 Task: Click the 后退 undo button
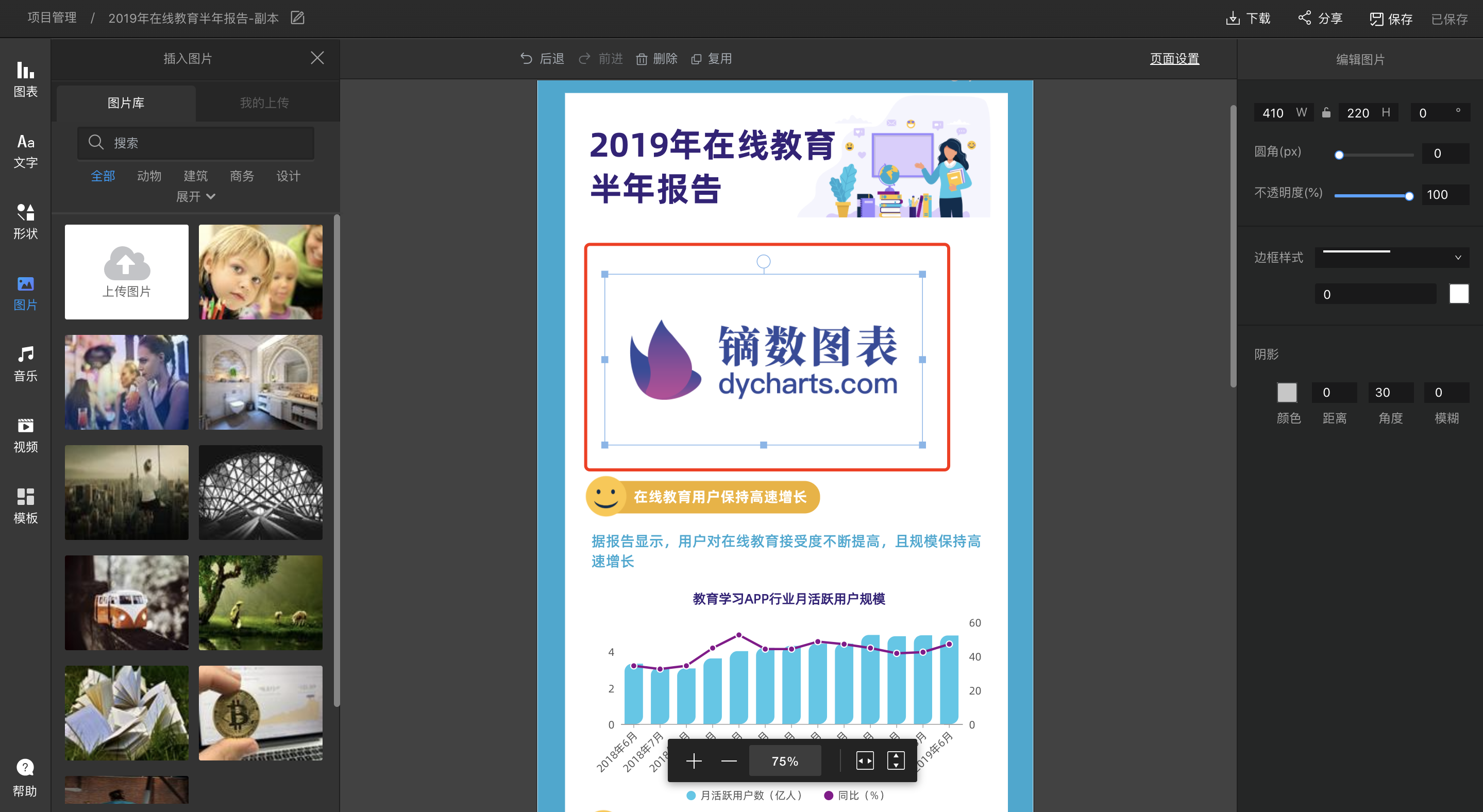542,59
